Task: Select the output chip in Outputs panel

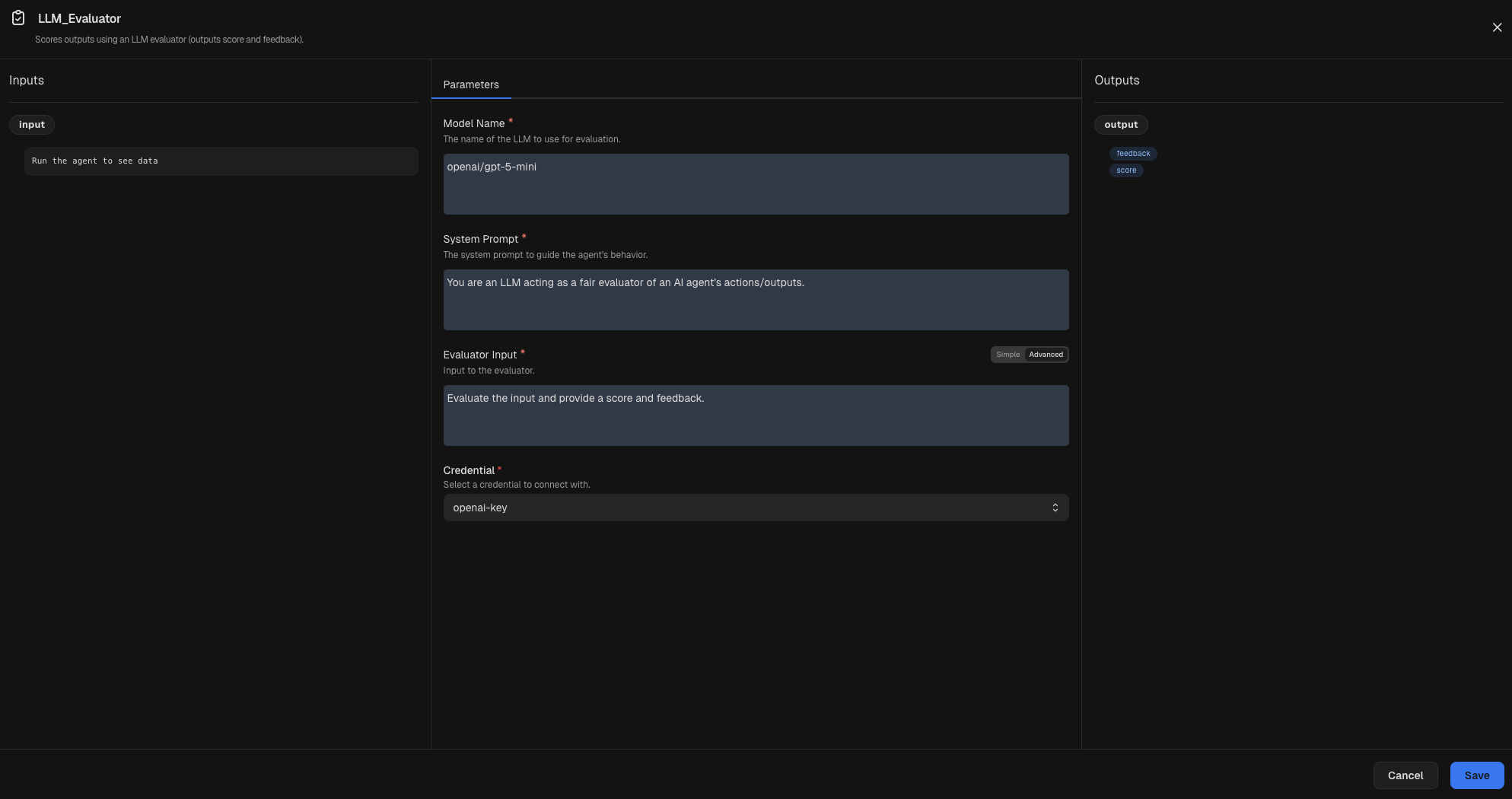Action: click(1120, 124)
